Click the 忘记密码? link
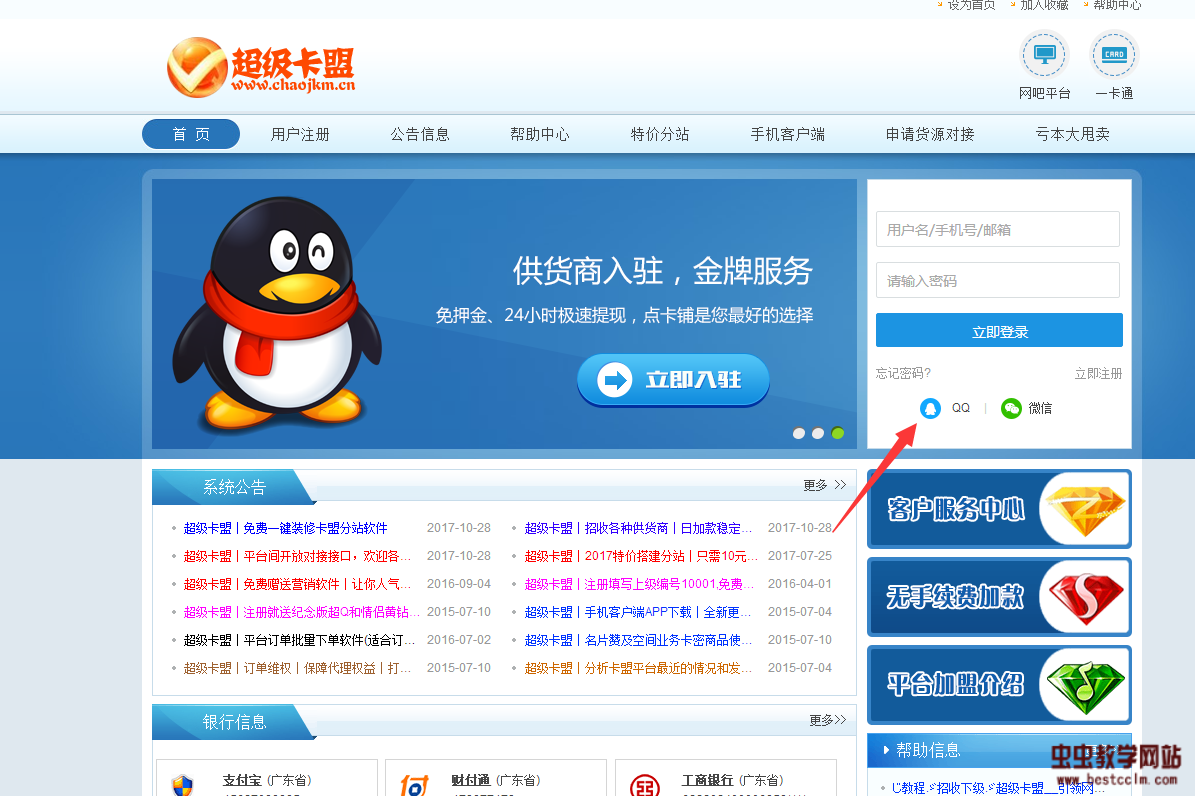The image size is (1195, 796). 903,373
